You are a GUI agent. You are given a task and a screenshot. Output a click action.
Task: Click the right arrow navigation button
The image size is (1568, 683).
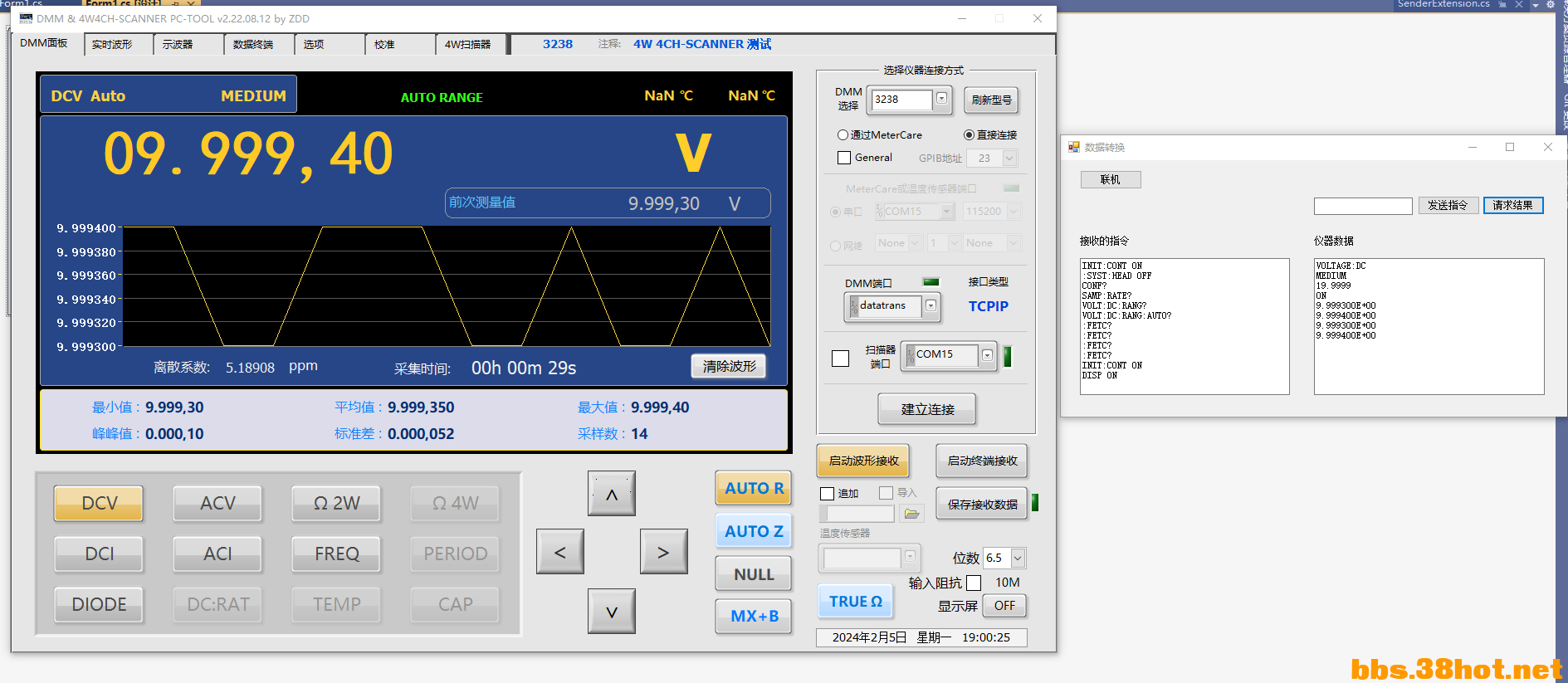point(663,552)
